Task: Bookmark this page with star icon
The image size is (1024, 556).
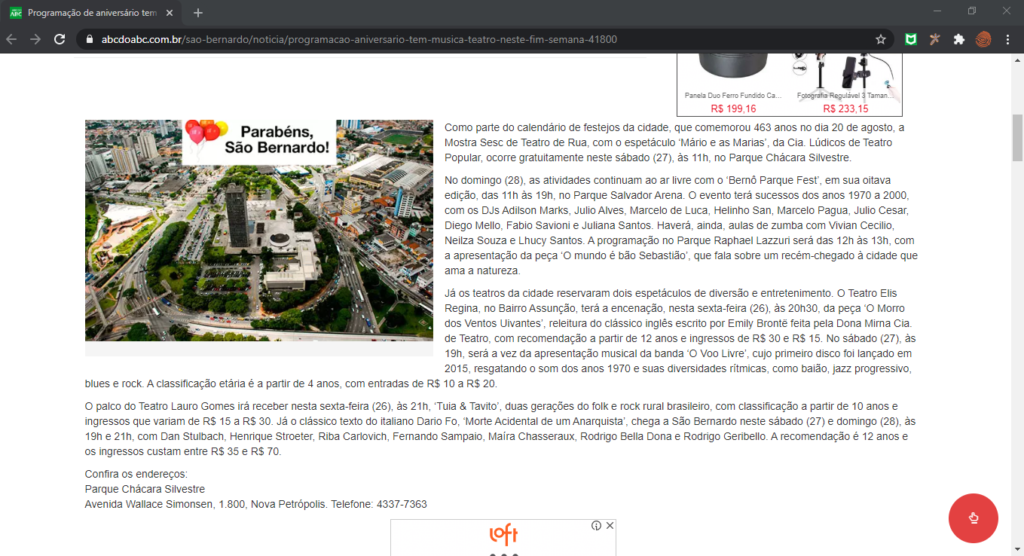Action: tap(880, 39)
